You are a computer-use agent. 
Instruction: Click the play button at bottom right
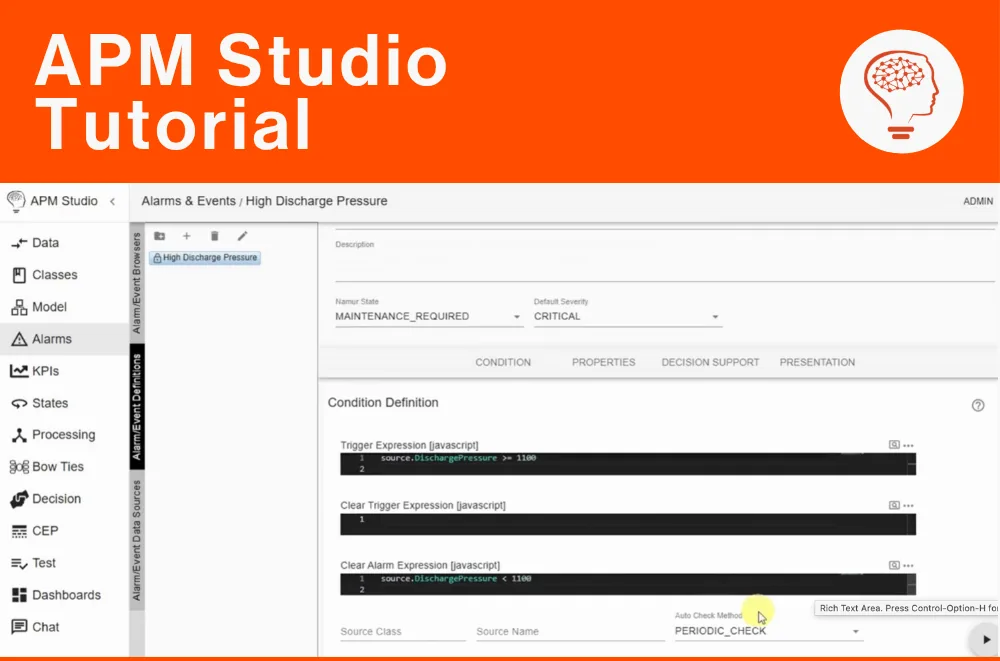pos(986,639)
